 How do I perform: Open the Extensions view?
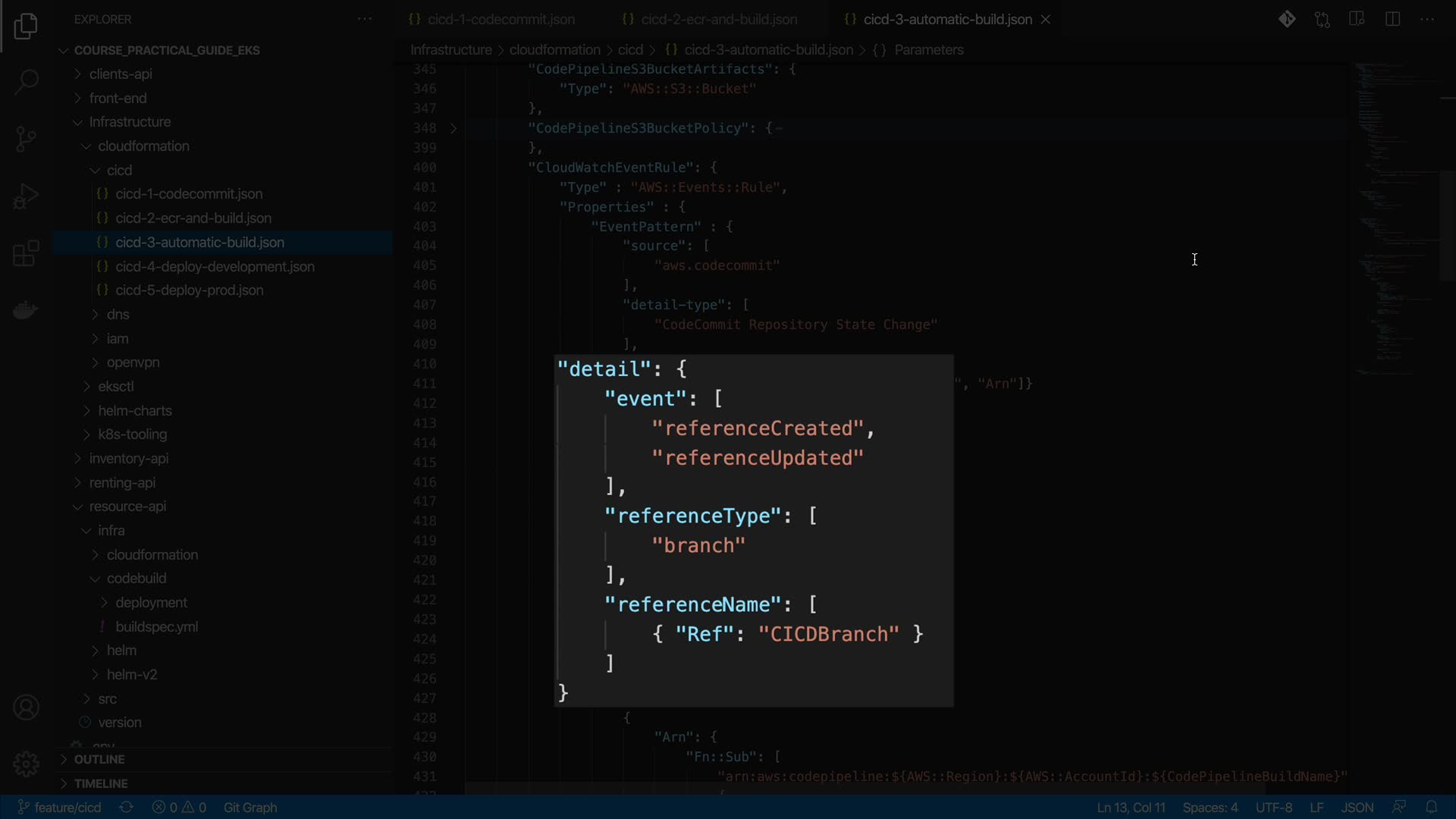click(x=26, y=253)
